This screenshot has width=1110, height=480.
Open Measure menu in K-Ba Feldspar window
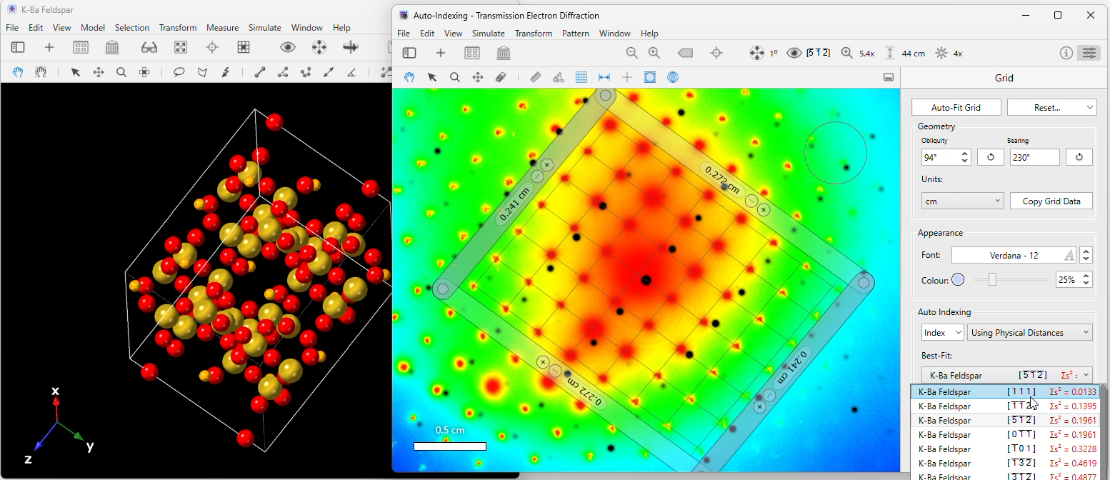tap(222, 28)
